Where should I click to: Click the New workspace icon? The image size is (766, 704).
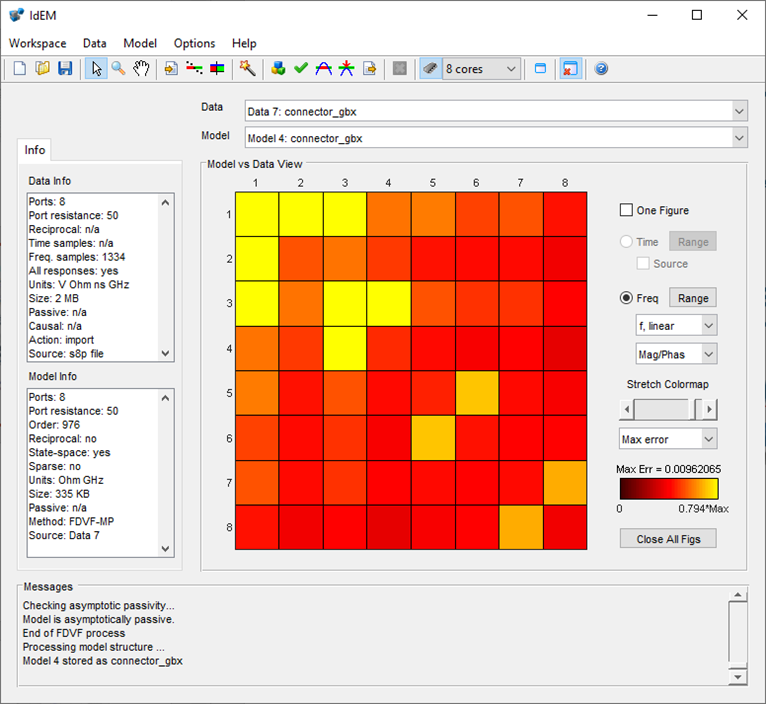coord(20,69)
